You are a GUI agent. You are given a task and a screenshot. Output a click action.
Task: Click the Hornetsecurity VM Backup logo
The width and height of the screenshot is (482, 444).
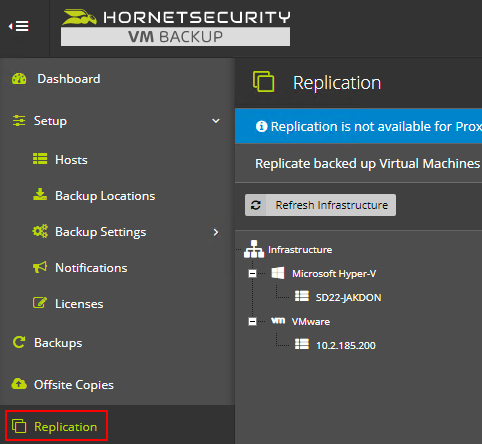(176, 28)
